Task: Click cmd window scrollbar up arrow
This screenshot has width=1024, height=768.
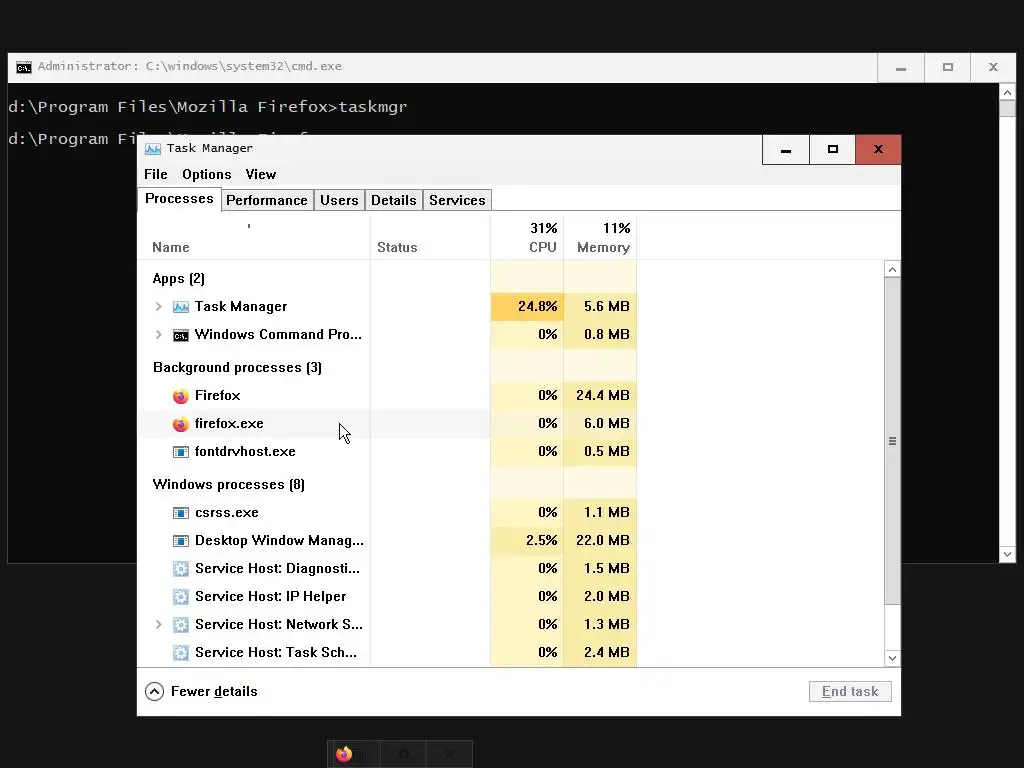Action: (x=1007, y=92)
